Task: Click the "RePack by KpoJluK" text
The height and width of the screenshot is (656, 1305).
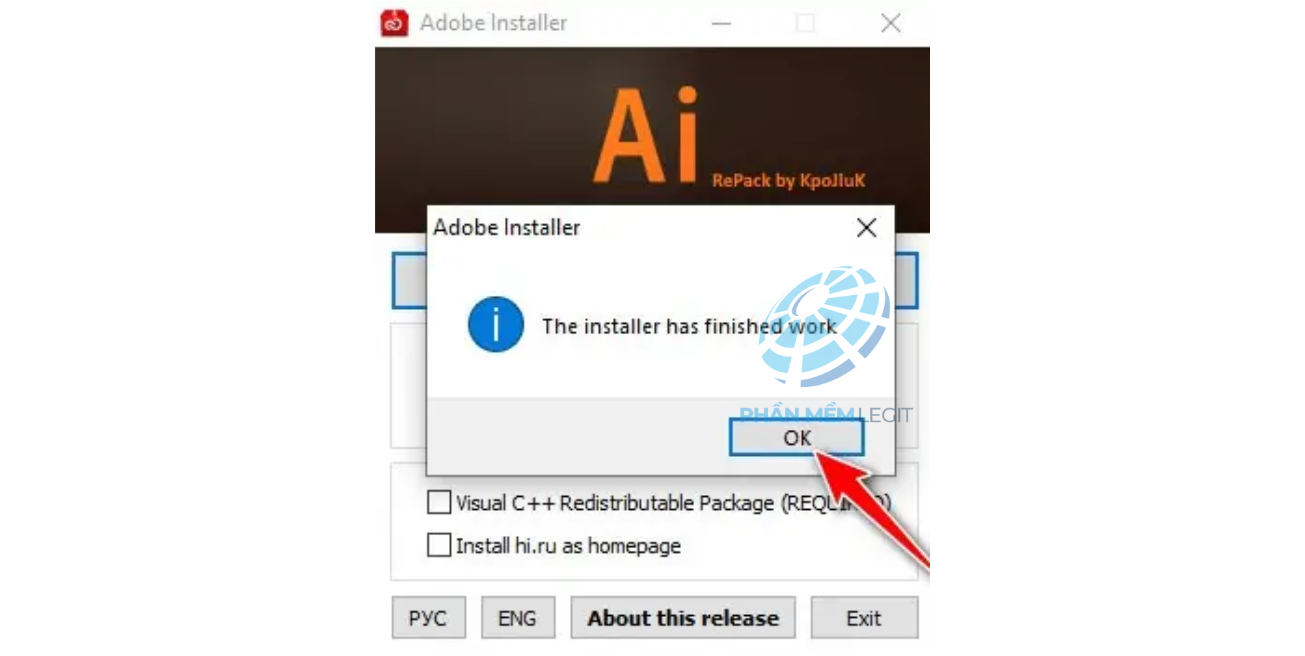Action: pyautogui.click(x=788, y=181)
